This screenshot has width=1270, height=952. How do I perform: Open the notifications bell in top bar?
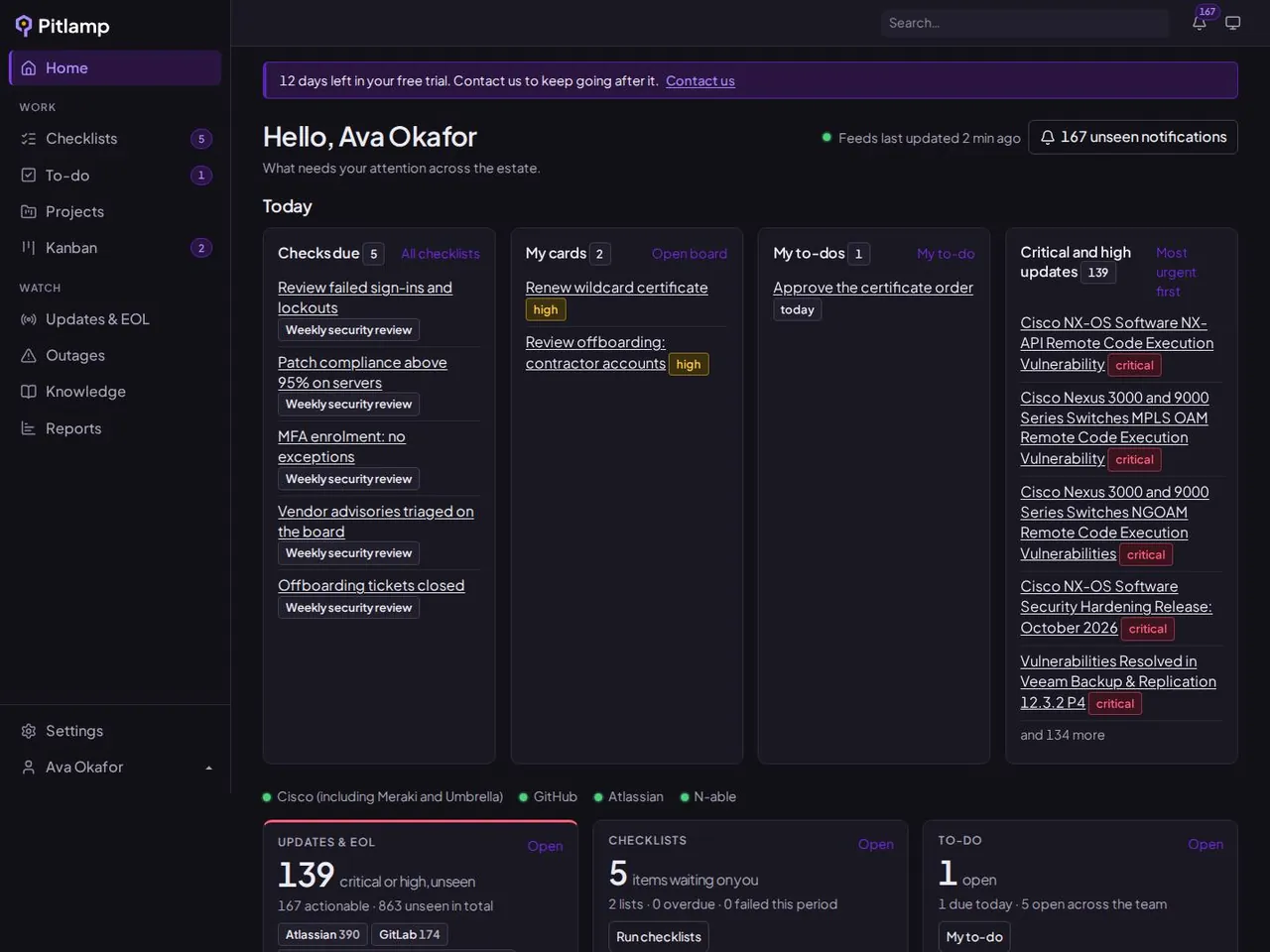pyautogui.click(x=1200, y=23)
